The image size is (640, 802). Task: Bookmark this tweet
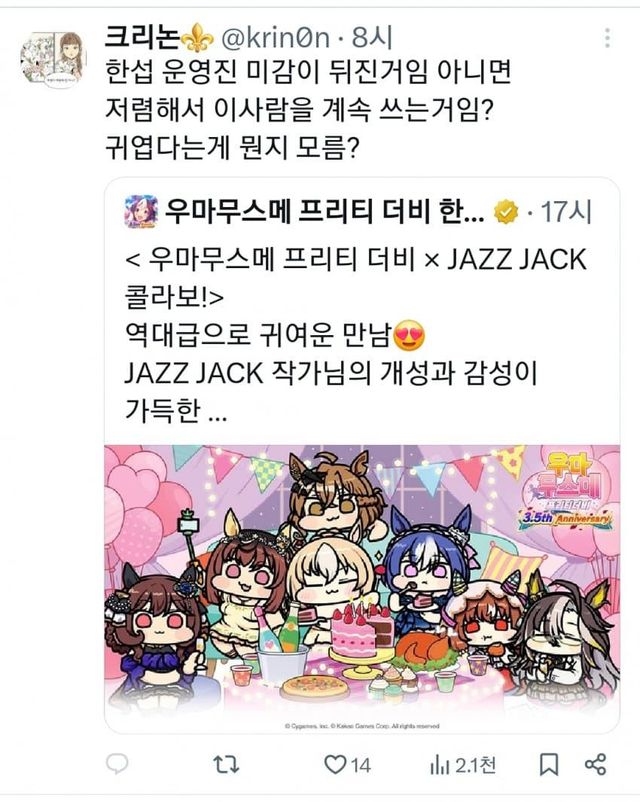(x=549, y=765)
